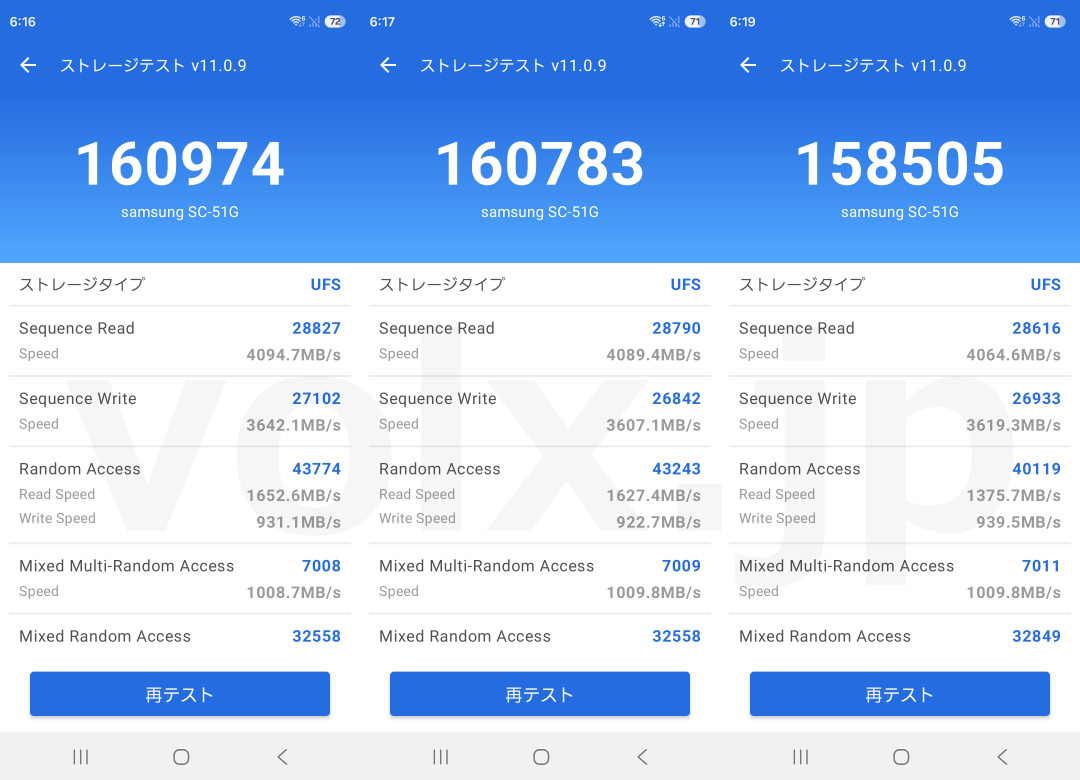Open the recent apps overview button
This screenshot has width=1080, height=780.
(x=80, y=757)
